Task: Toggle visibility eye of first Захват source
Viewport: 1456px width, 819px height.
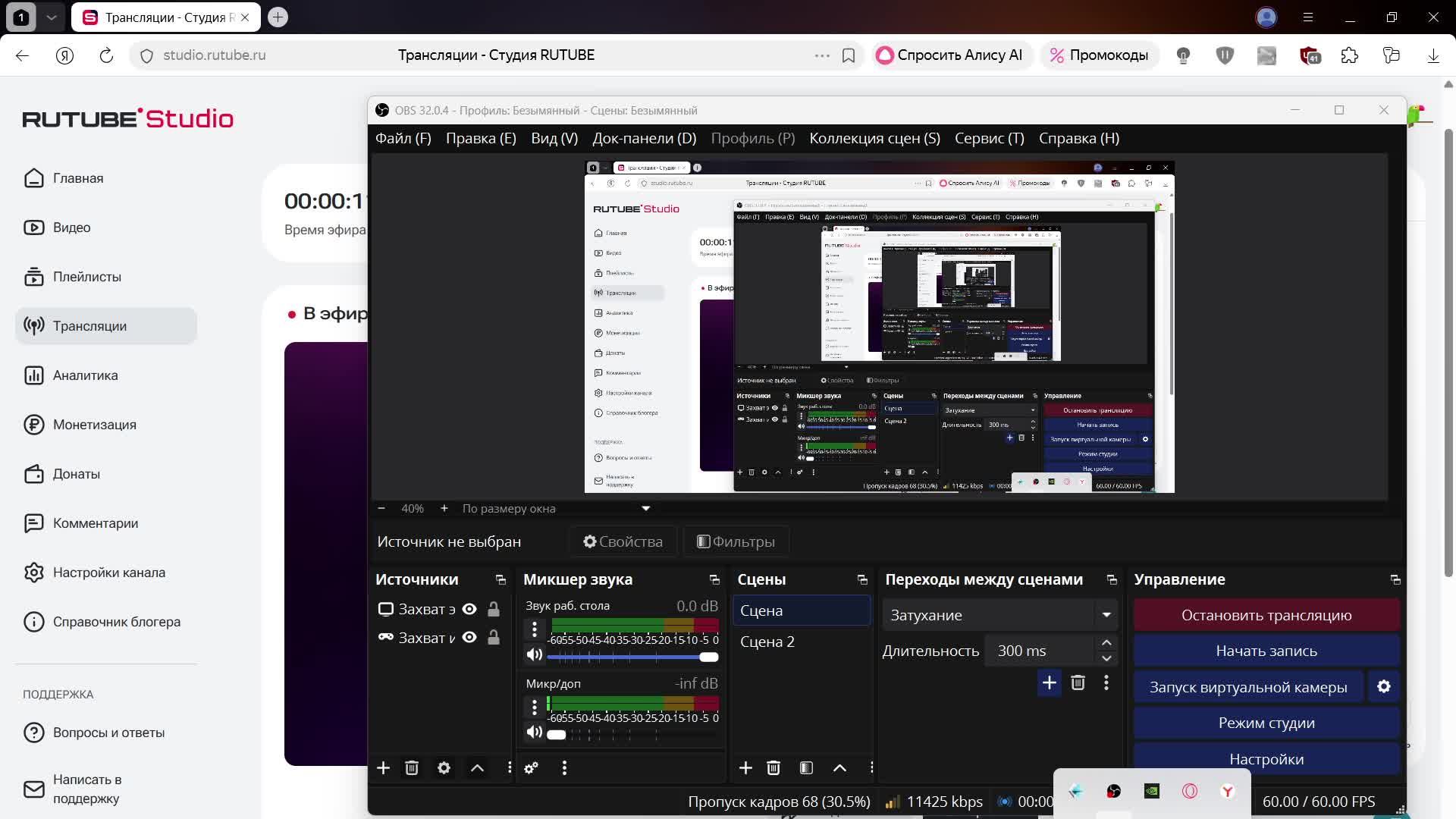Action: (469, 609)
